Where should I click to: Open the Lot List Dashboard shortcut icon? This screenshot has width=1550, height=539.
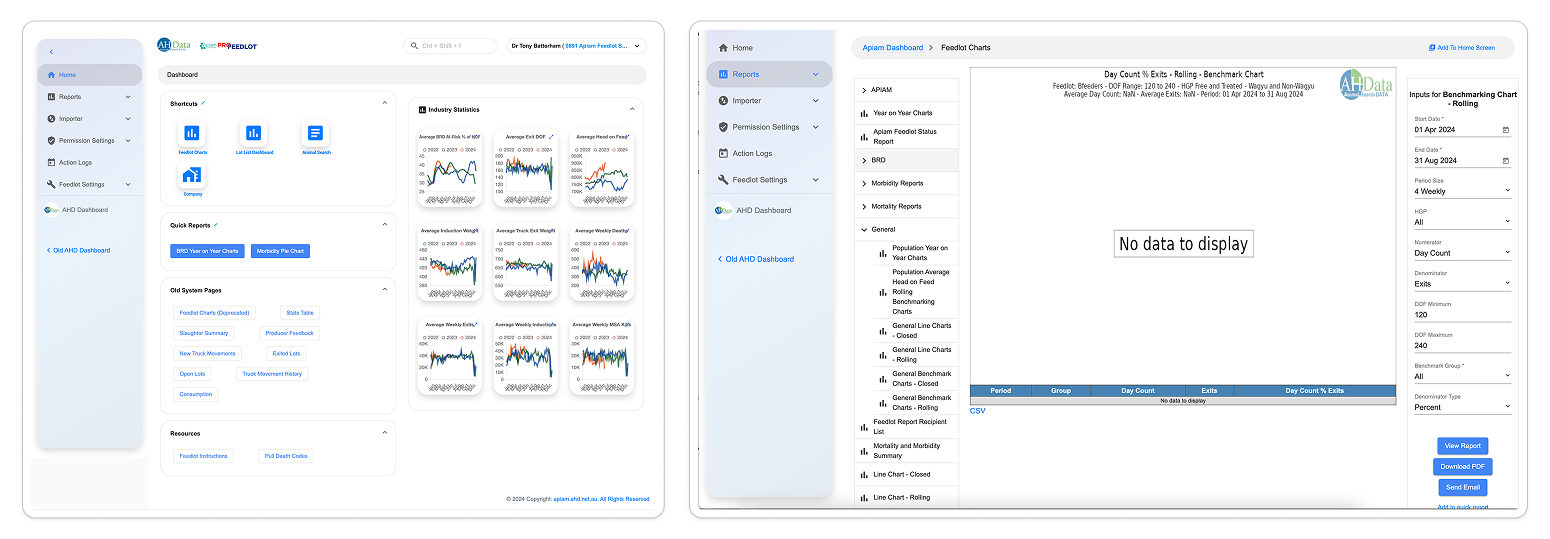coord(254,133)
